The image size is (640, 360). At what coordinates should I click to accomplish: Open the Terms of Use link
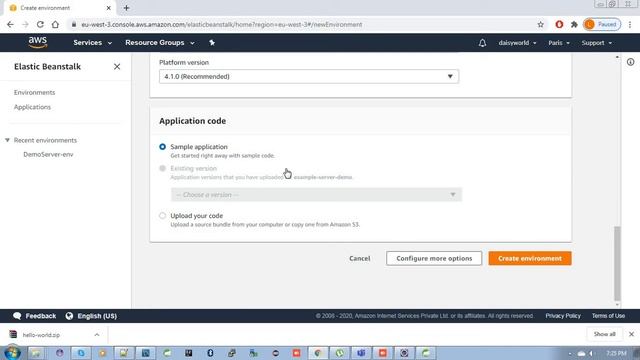[x=608, y=316]
